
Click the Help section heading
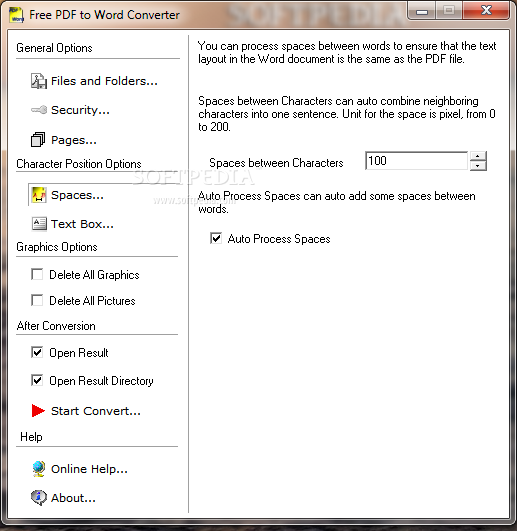pyautogui.click(x=31, y=437)
